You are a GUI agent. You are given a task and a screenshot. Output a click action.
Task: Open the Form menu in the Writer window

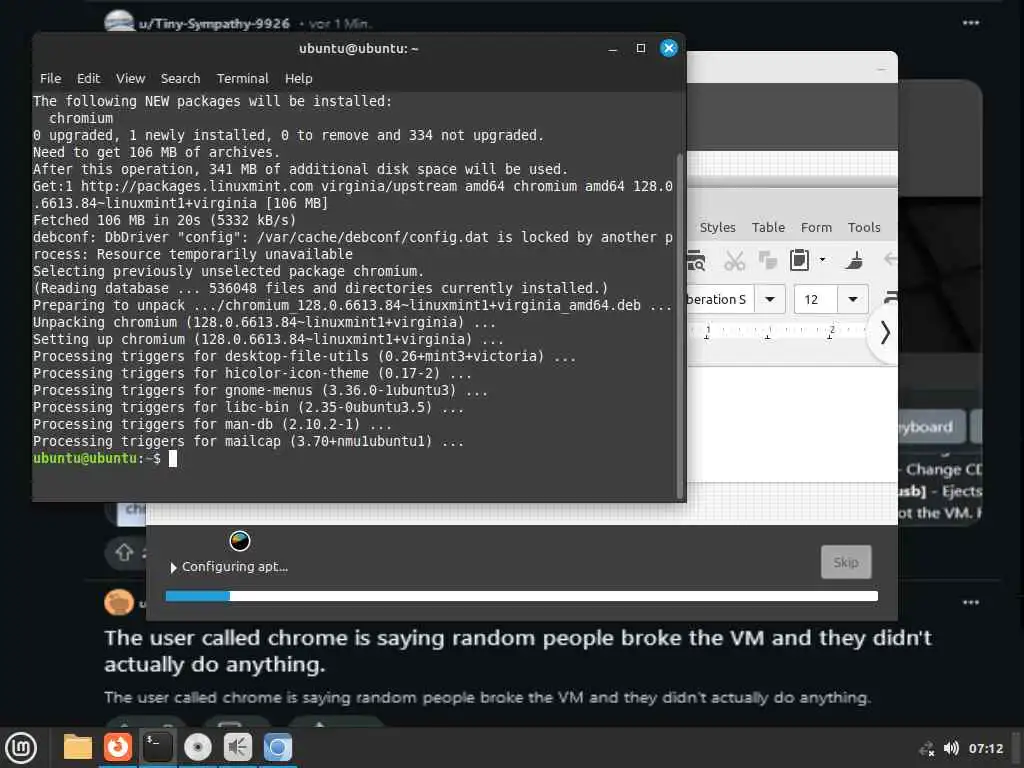816,227
